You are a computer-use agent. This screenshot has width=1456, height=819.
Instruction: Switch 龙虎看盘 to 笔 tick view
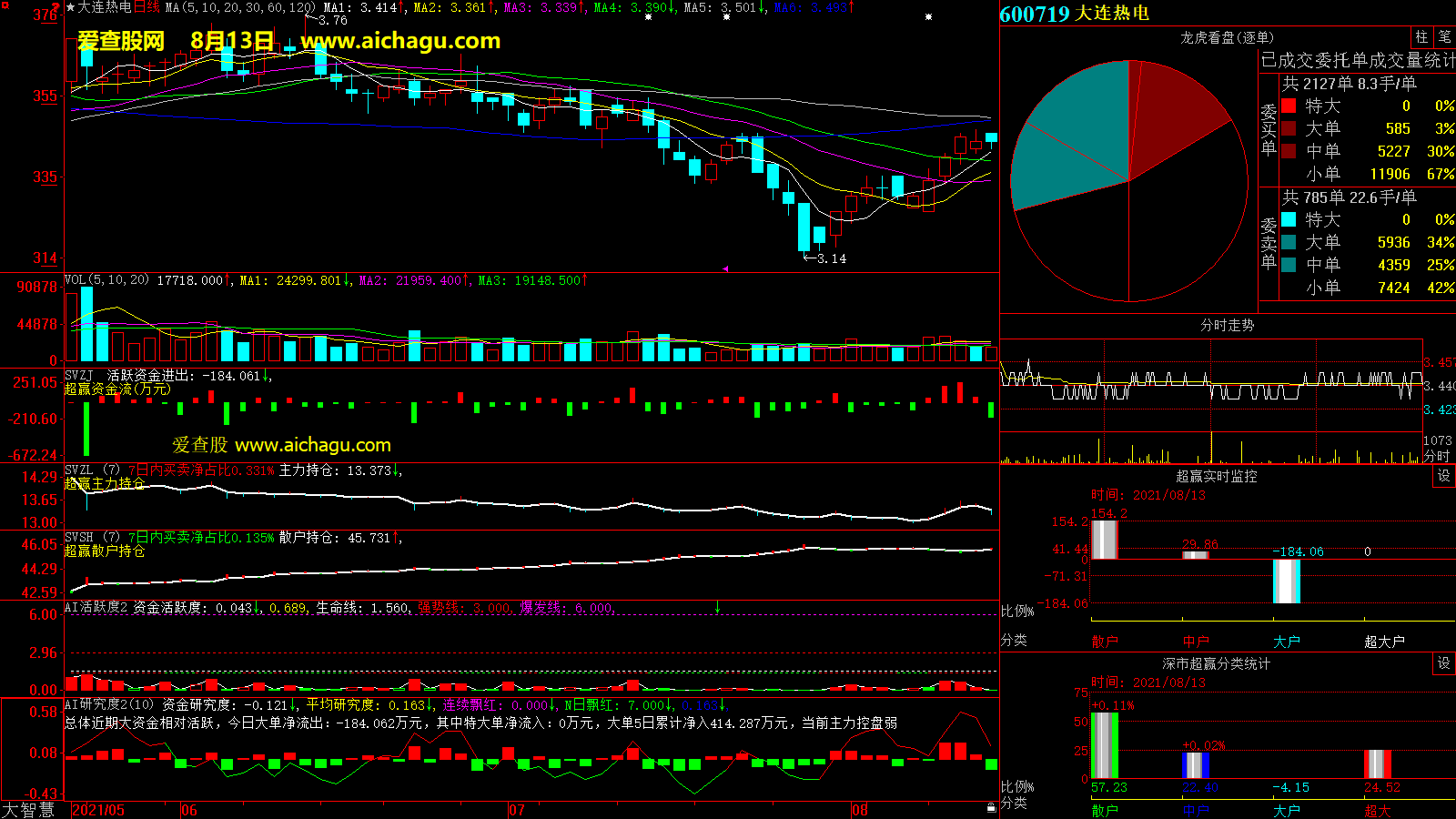[x=1444, y=36]
